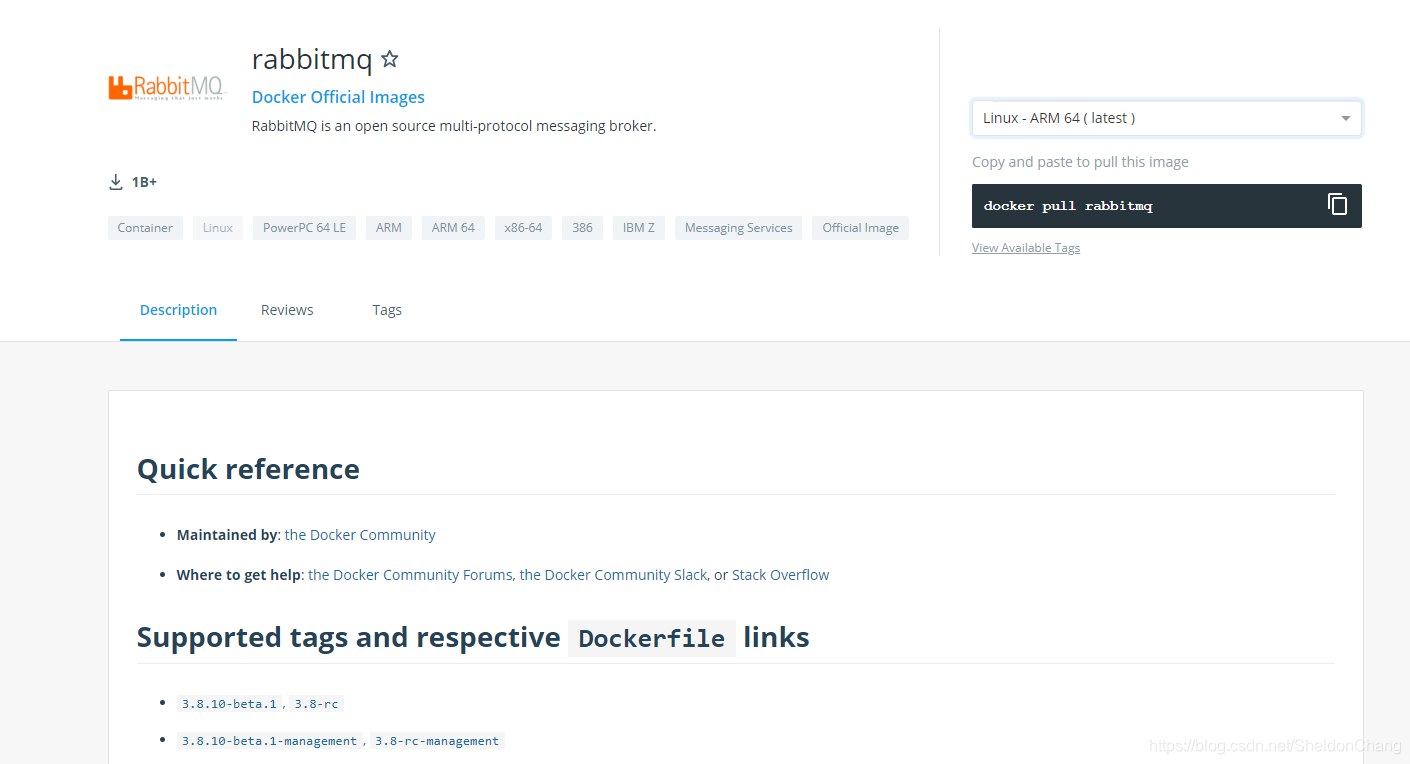The width and height of the screenshot is (1410, 764).
Task: Select the x86-64 tag chip
Action: pyautogui.click(x=523, y=228)
